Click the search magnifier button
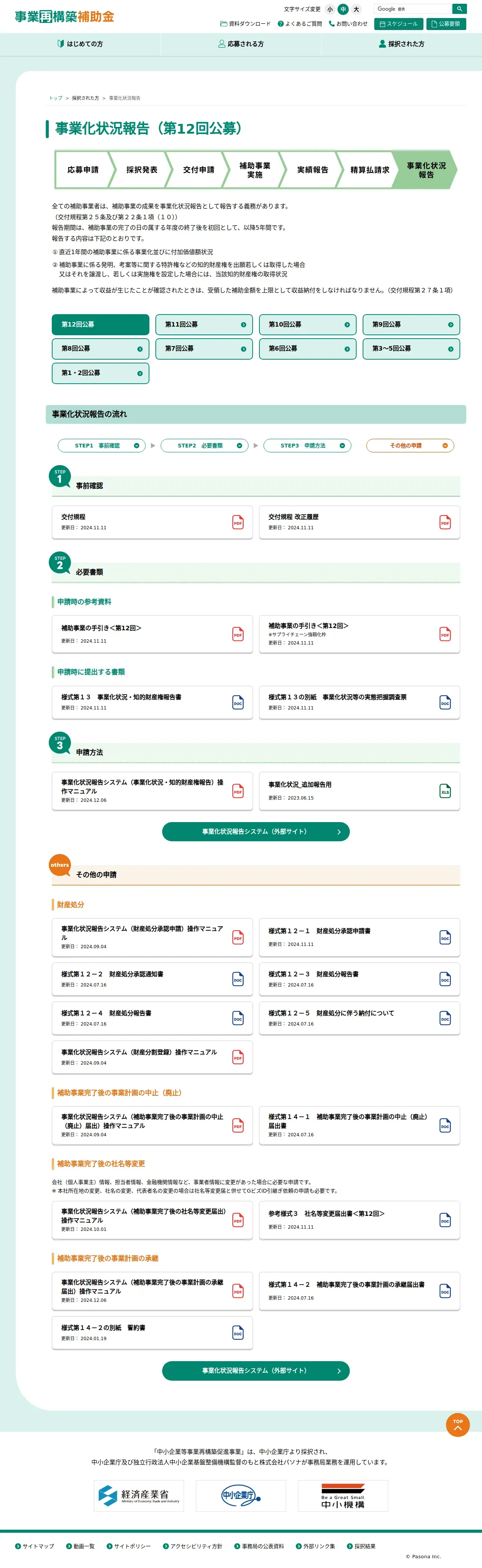This screenshot has height=1568, width=482. point(459,9)
